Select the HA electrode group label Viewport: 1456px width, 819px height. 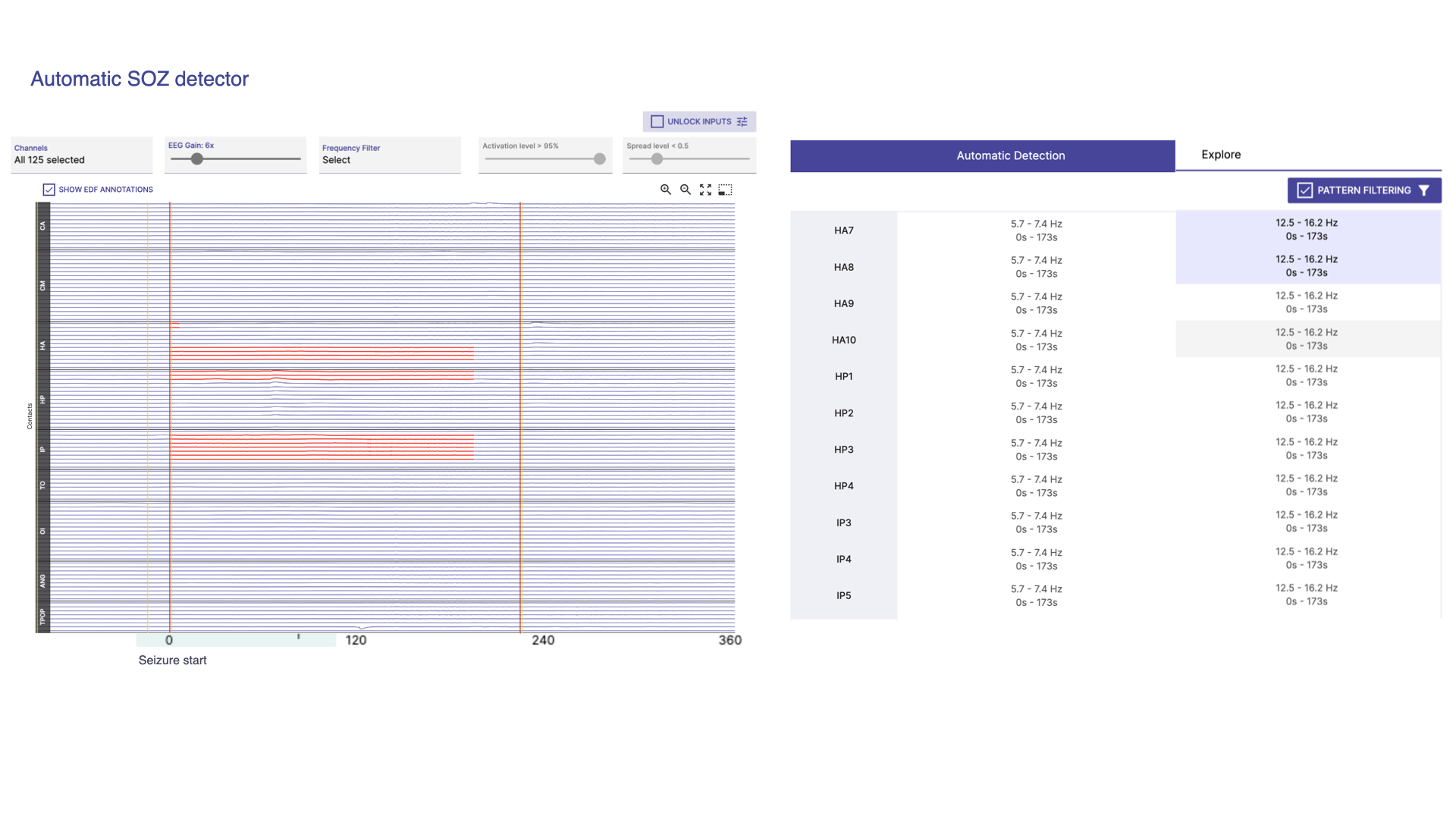click(x=42, y=346)
